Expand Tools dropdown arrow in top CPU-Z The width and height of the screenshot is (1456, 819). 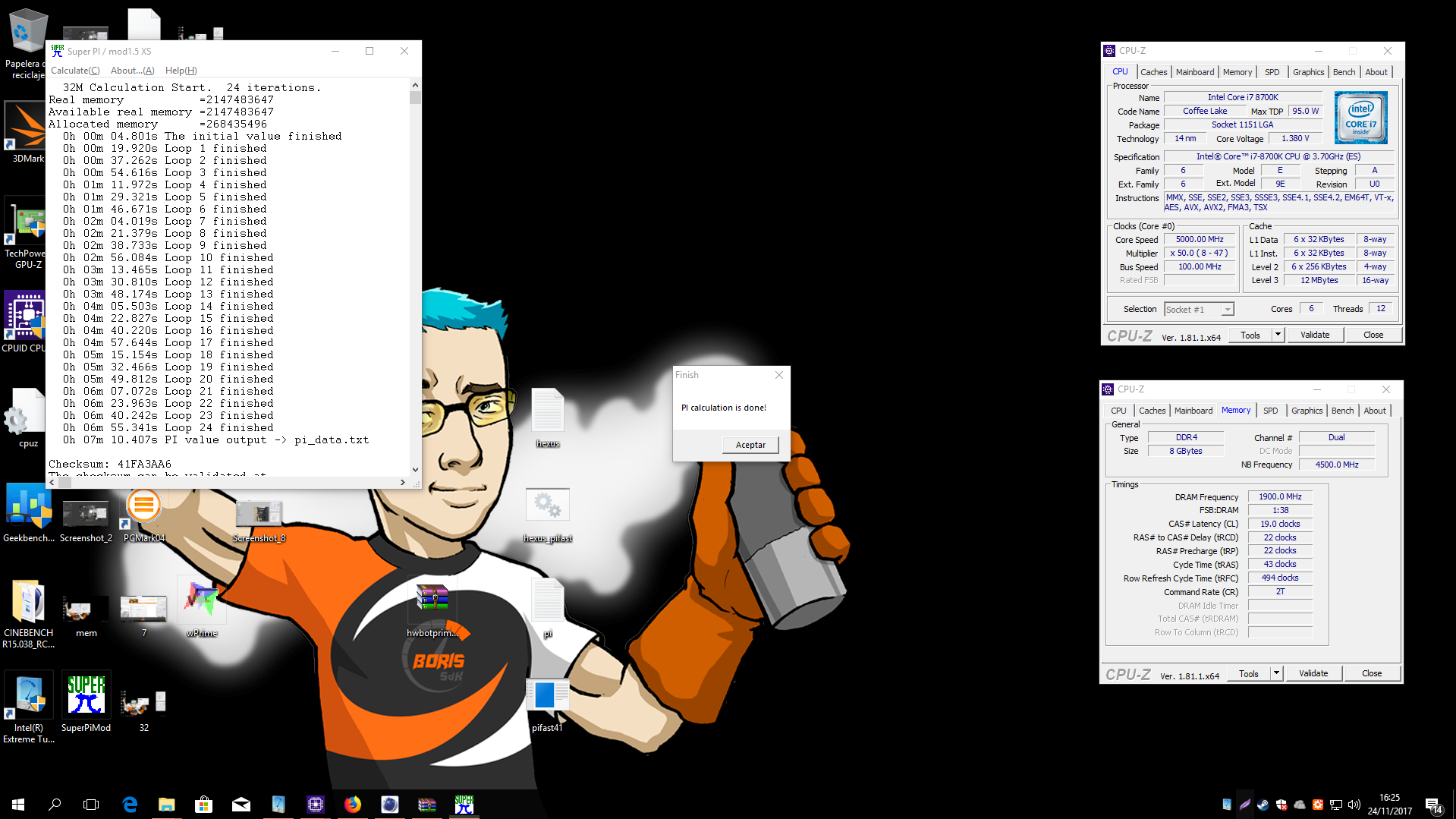(x=1278, y=335)
